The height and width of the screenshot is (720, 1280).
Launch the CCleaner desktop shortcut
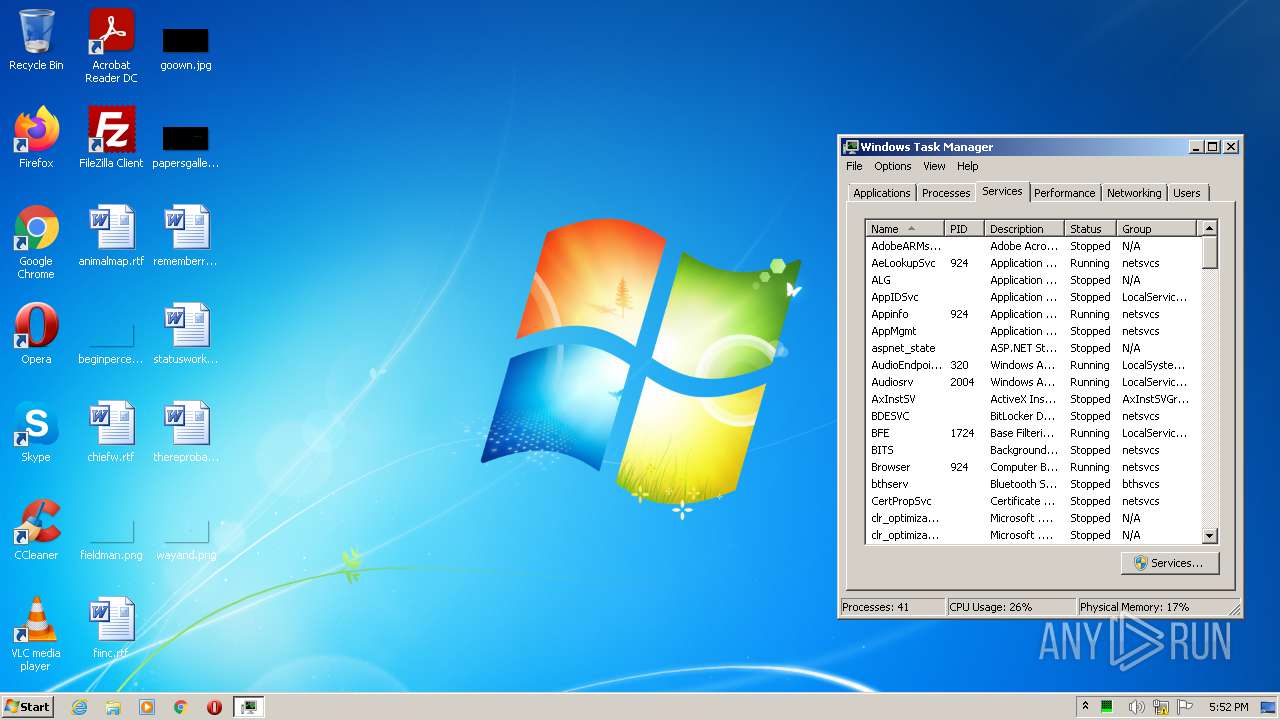point(36,530)
